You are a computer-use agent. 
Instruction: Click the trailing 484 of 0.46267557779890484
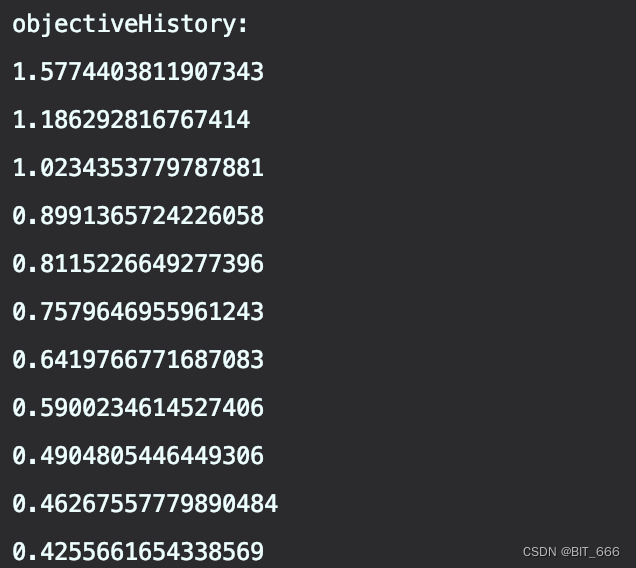pos(257,503)
